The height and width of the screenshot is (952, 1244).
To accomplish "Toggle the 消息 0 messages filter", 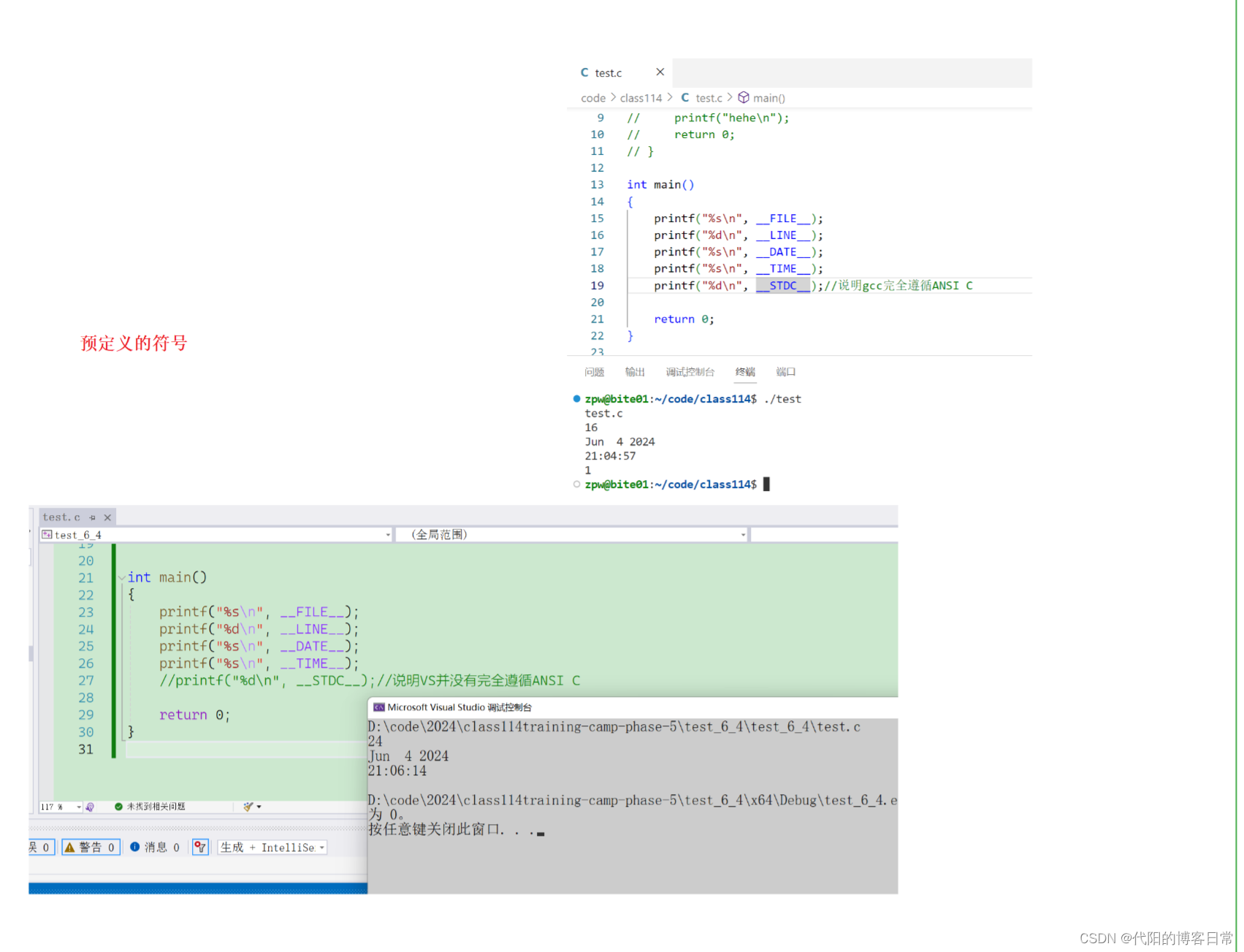I will coord(155,848).
